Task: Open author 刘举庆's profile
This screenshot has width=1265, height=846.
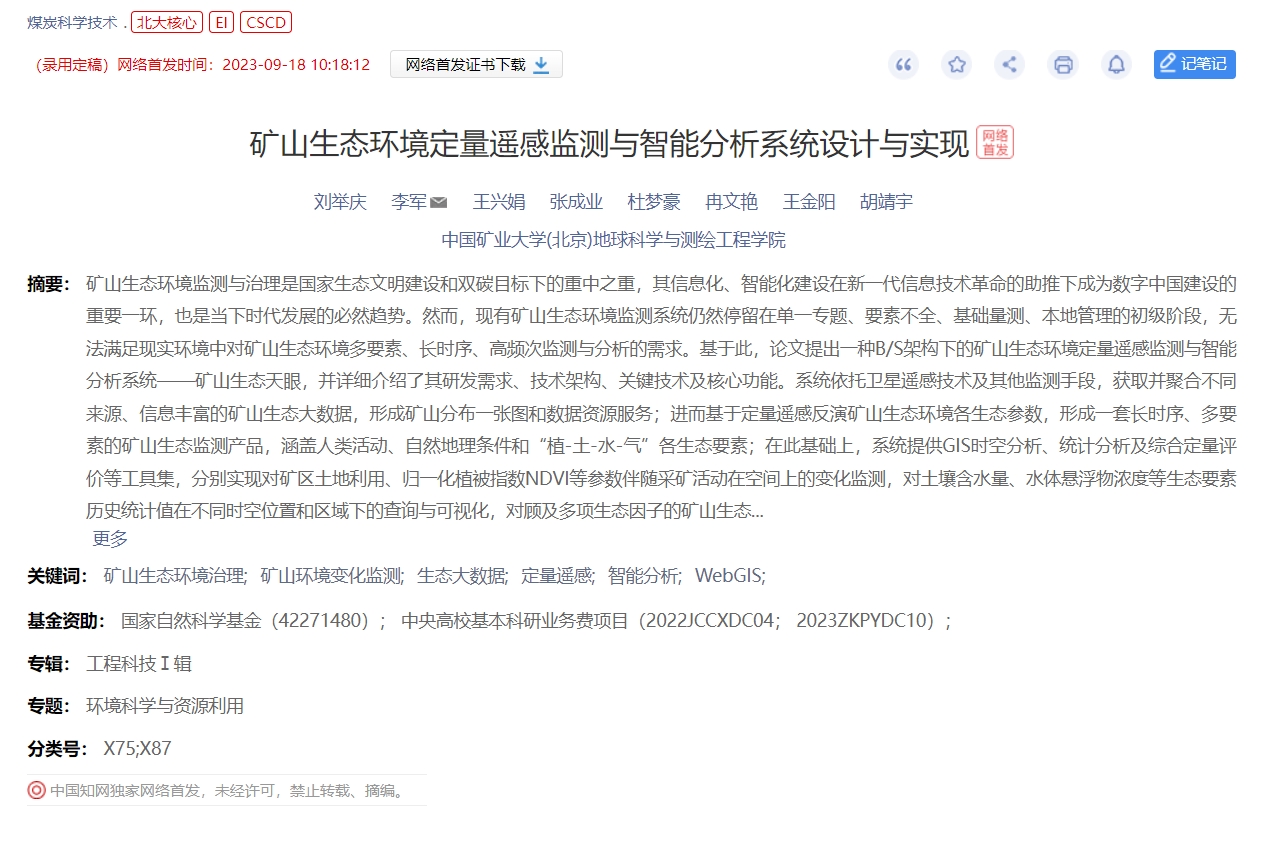Action: [340, 202]
